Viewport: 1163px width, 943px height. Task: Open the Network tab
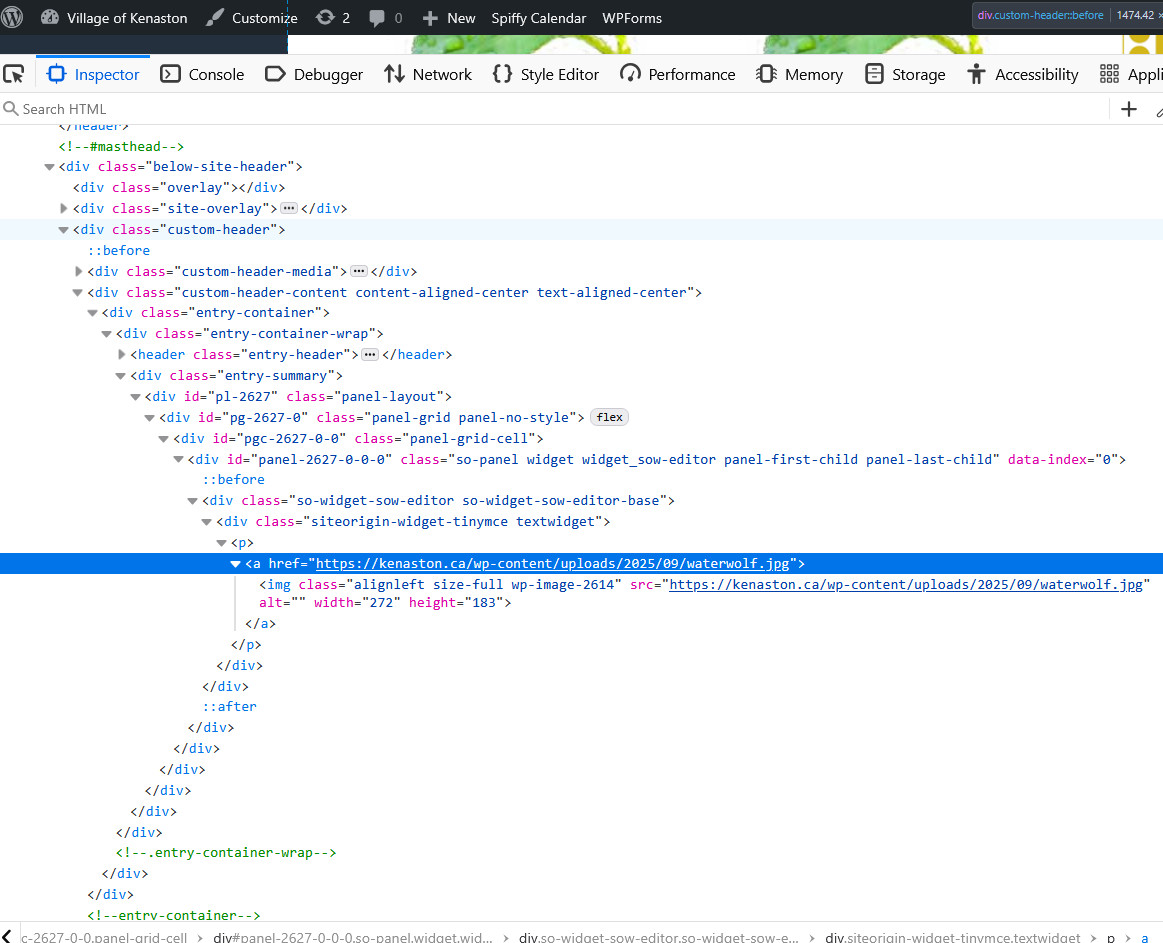428,74
